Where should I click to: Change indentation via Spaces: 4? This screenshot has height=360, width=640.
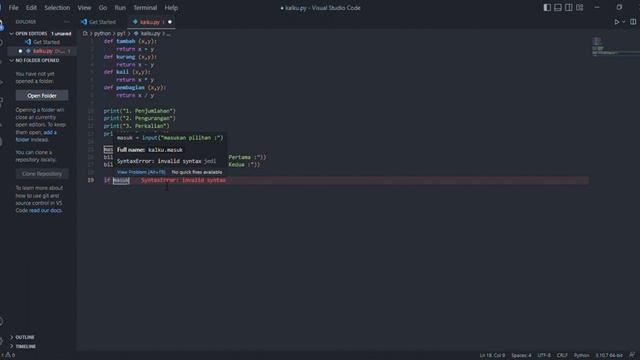coord(521,356)
